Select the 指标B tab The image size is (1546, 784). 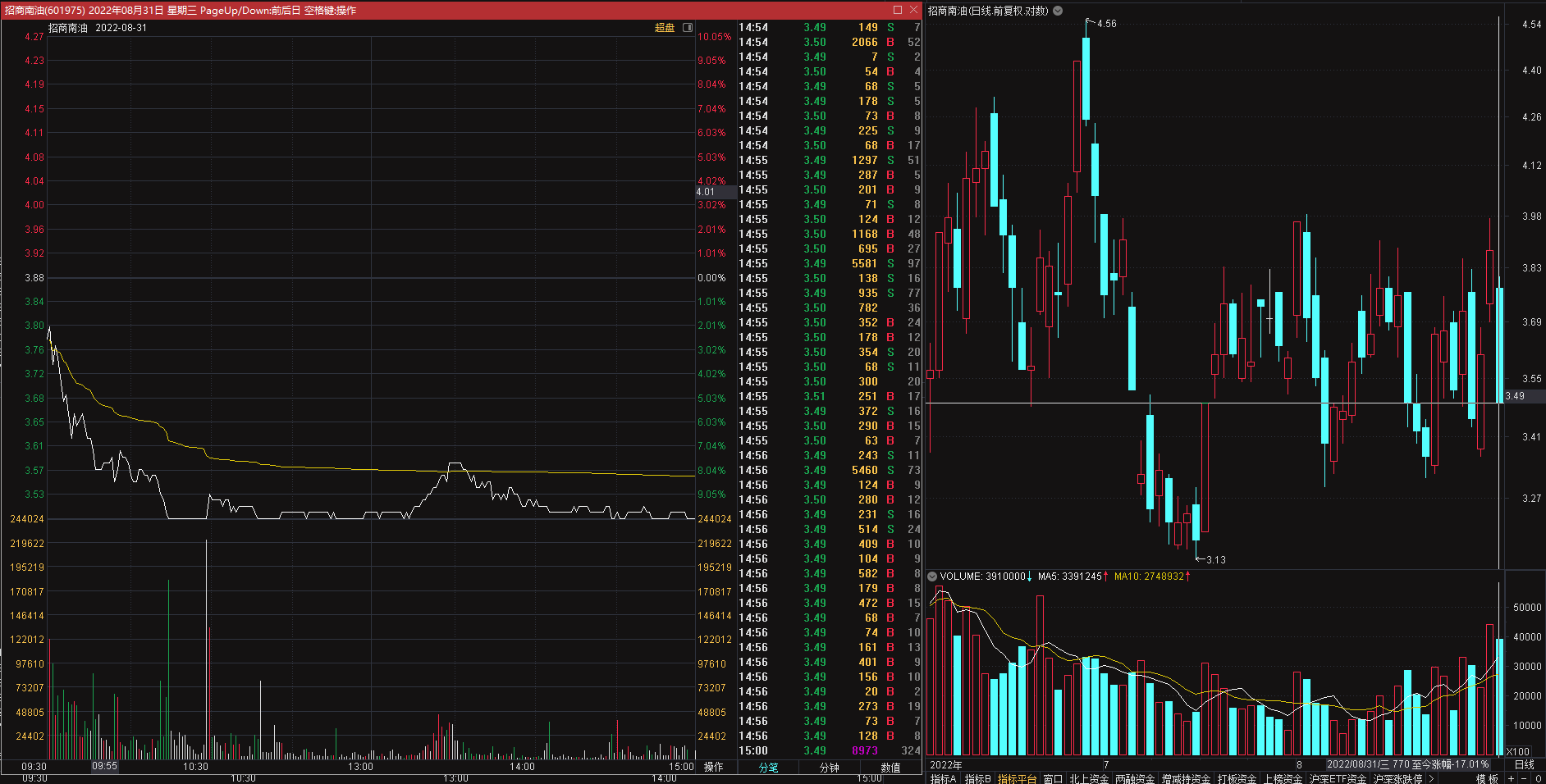978,778
